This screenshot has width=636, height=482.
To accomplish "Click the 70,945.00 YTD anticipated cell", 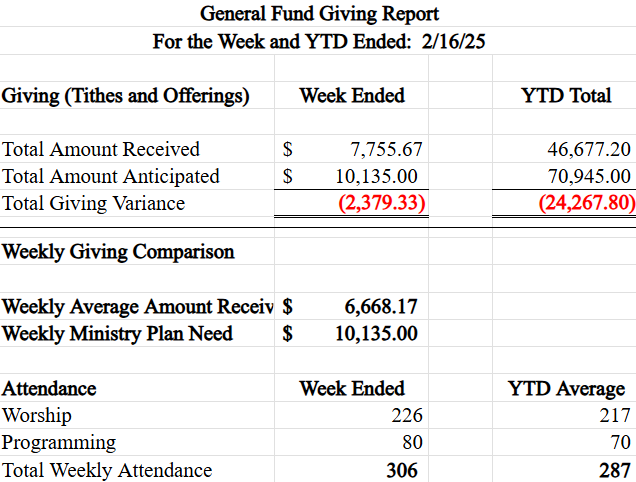I will pyautogui.click(x=589, y=177).
